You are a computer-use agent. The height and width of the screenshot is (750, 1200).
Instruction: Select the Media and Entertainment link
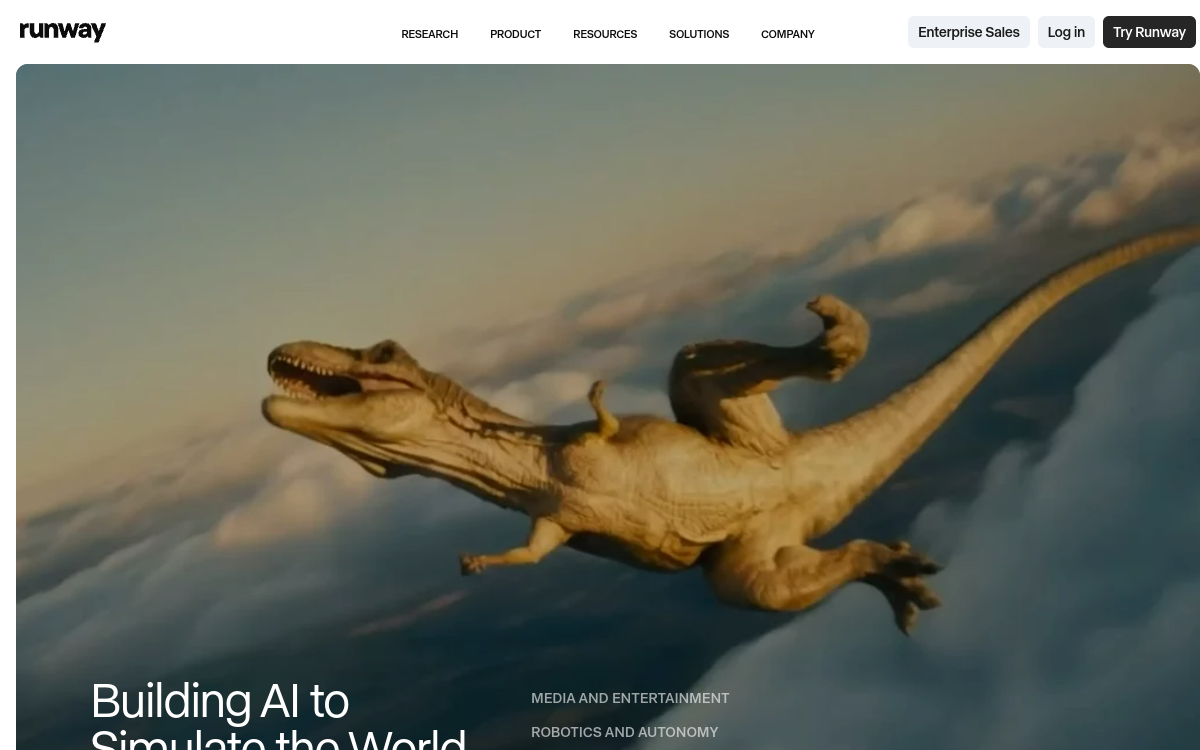point(630,698)
